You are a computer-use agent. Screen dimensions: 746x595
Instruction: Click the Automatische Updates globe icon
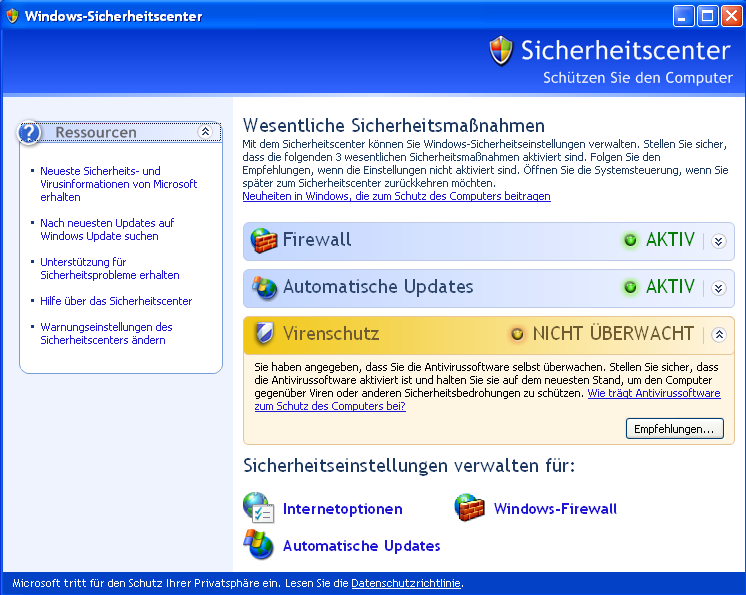(264, 288)
